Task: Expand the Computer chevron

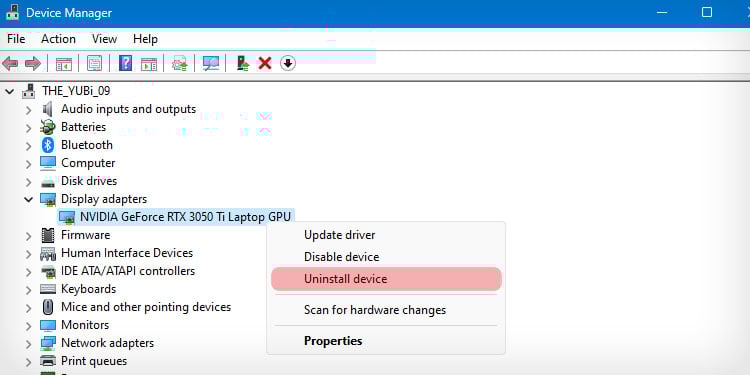Action: (29, 164)
